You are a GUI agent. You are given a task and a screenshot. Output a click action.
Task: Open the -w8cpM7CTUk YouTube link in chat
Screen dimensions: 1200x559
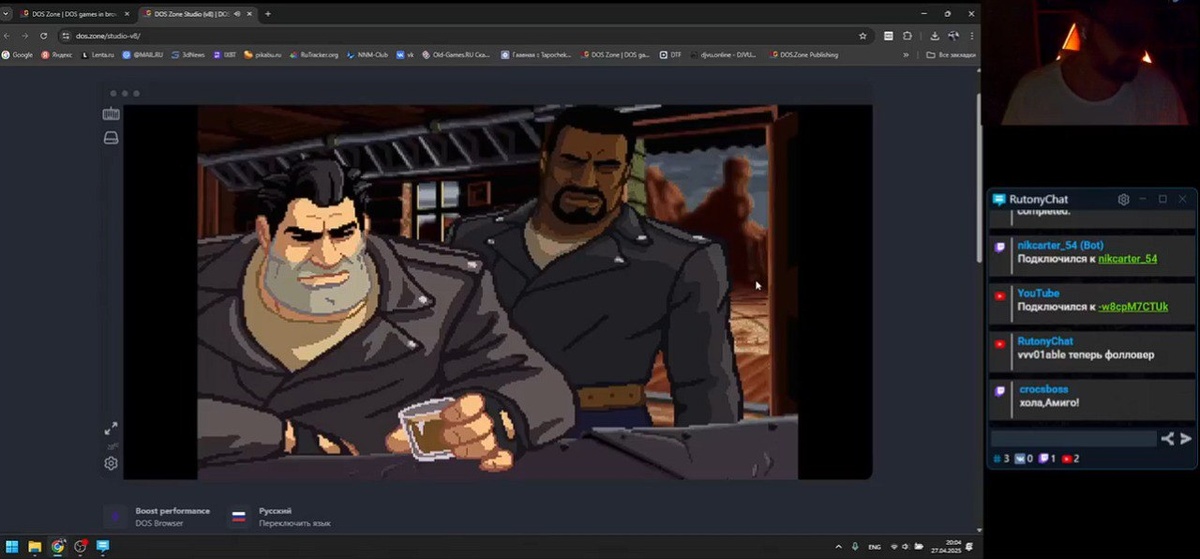1132,307
